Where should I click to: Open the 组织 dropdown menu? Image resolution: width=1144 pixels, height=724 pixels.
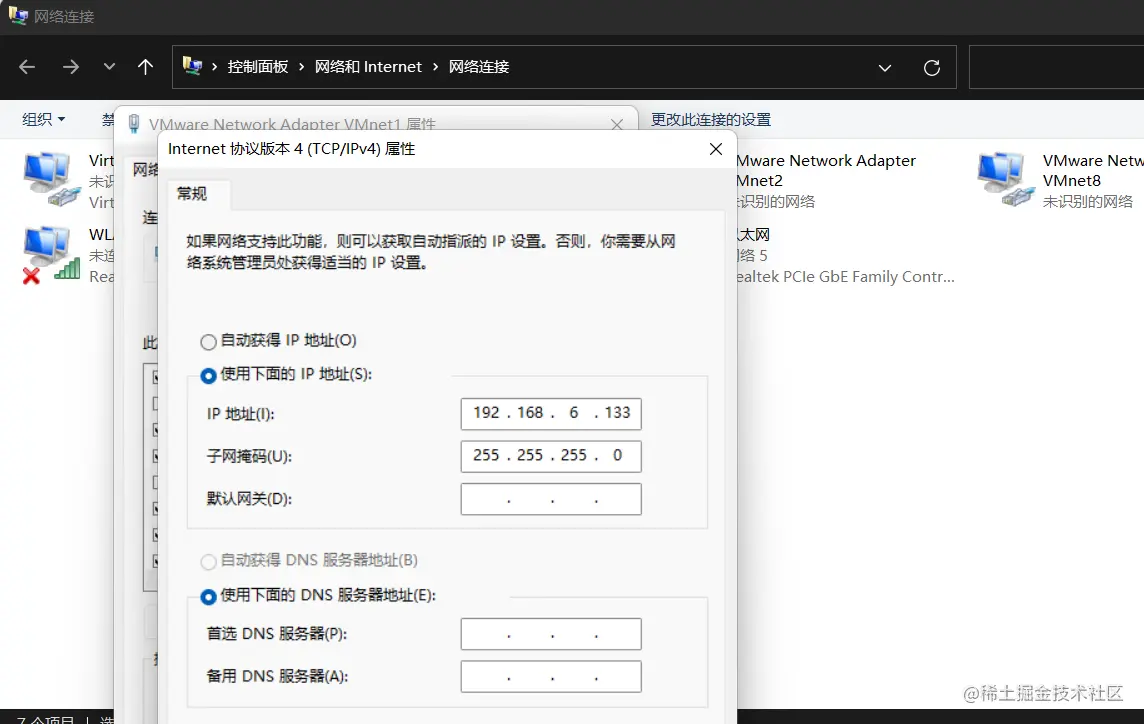(43, 119)
